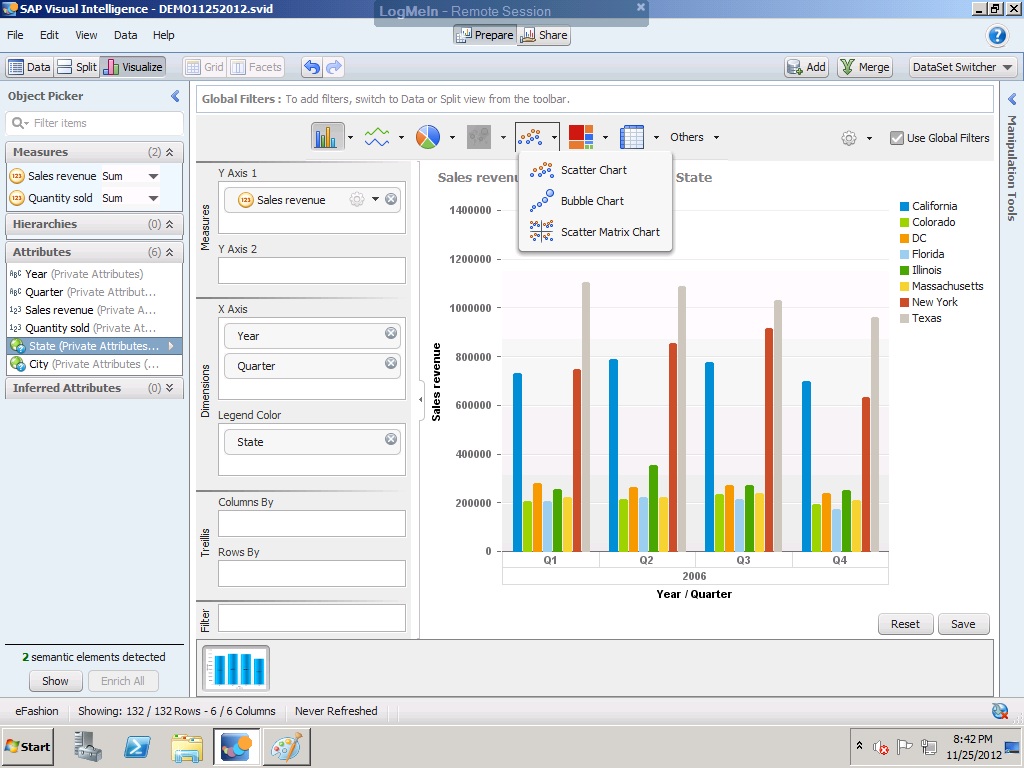Select the bar chart visualization thumbnail
The height and width of the screenshot is (768, 1024).
[x=236, y=668]
